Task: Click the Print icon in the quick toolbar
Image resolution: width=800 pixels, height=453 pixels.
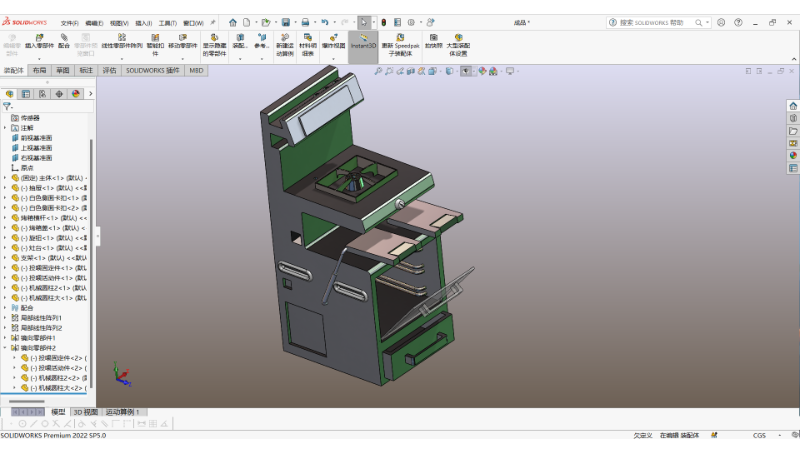Action: [x=305, y=22]
